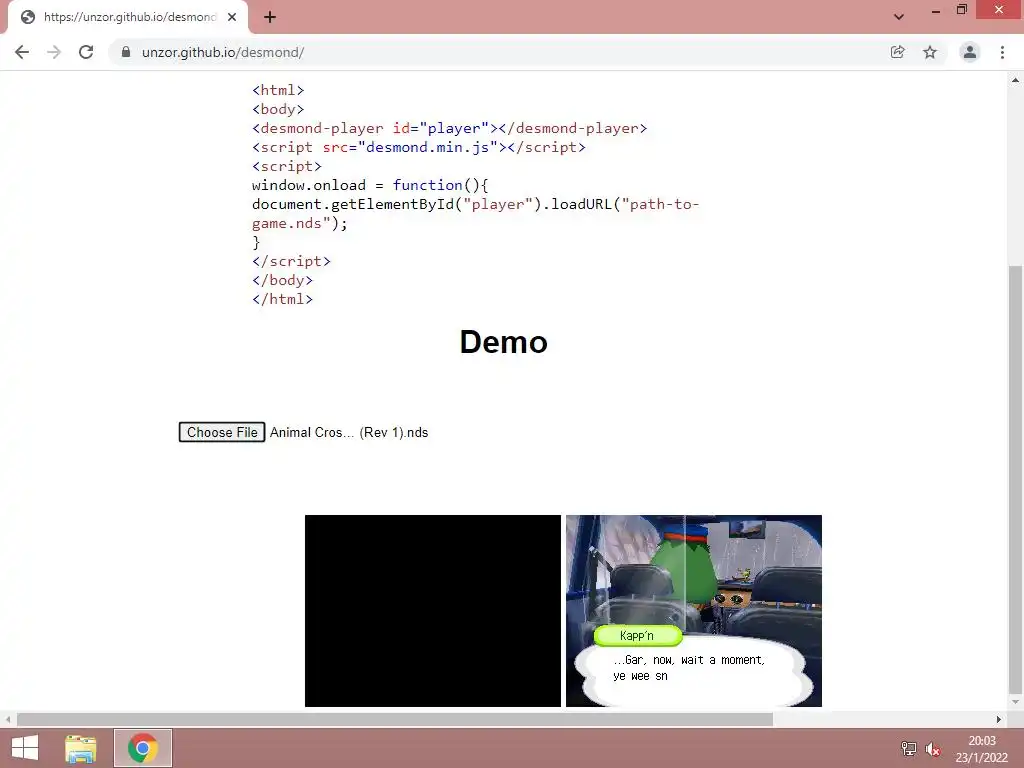Open the network tray icon
This screenshot has width=1024, height=768.
coord(908,749)
